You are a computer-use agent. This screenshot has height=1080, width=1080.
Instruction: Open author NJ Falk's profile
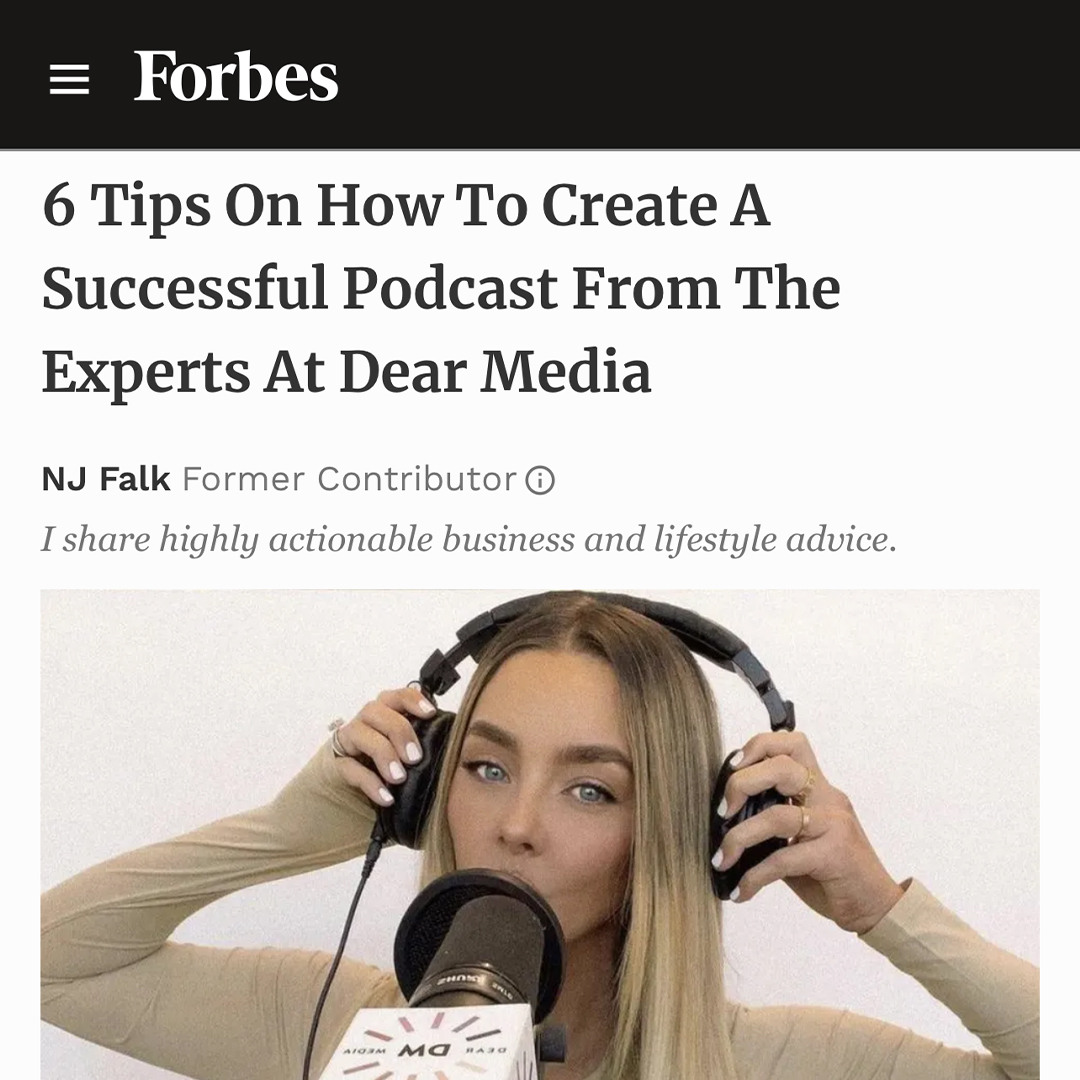coord(106,479)
